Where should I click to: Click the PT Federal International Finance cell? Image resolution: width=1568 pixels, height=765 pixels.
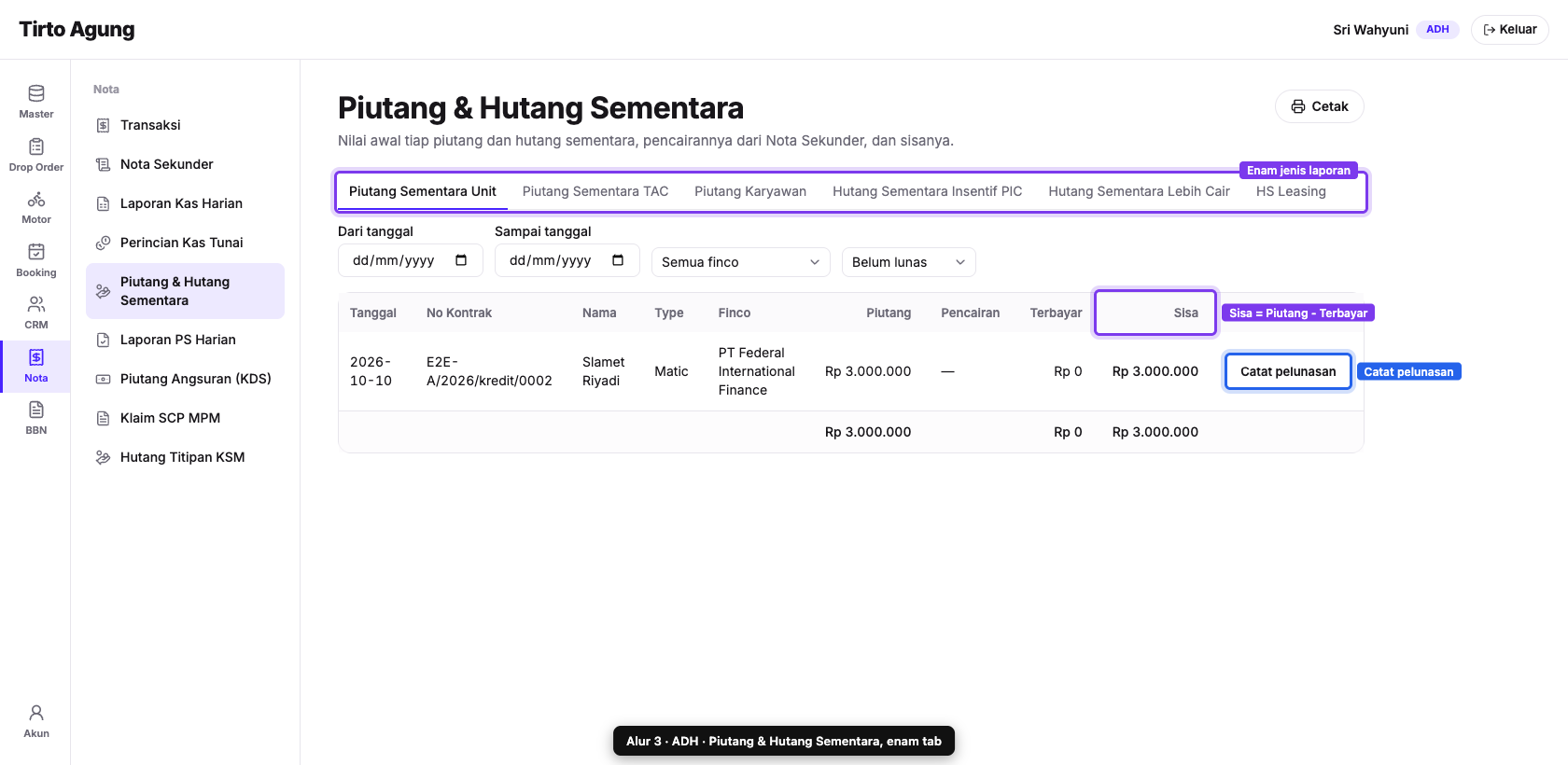(x=757, y=371)
